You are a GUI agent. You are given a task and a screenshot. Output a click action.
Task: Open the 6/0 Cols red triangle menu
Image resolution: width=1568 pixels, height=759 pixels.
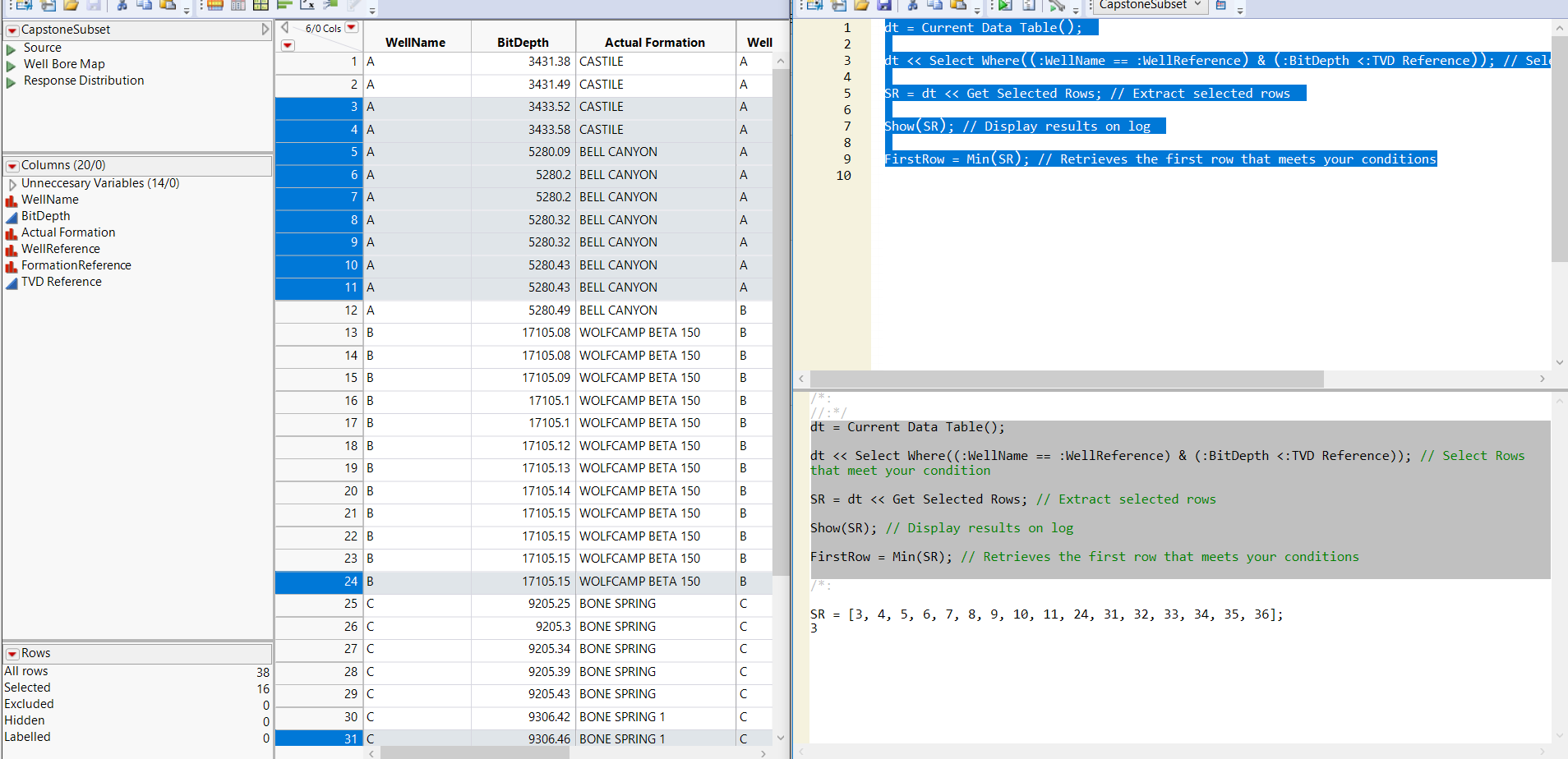click(352, 27)
